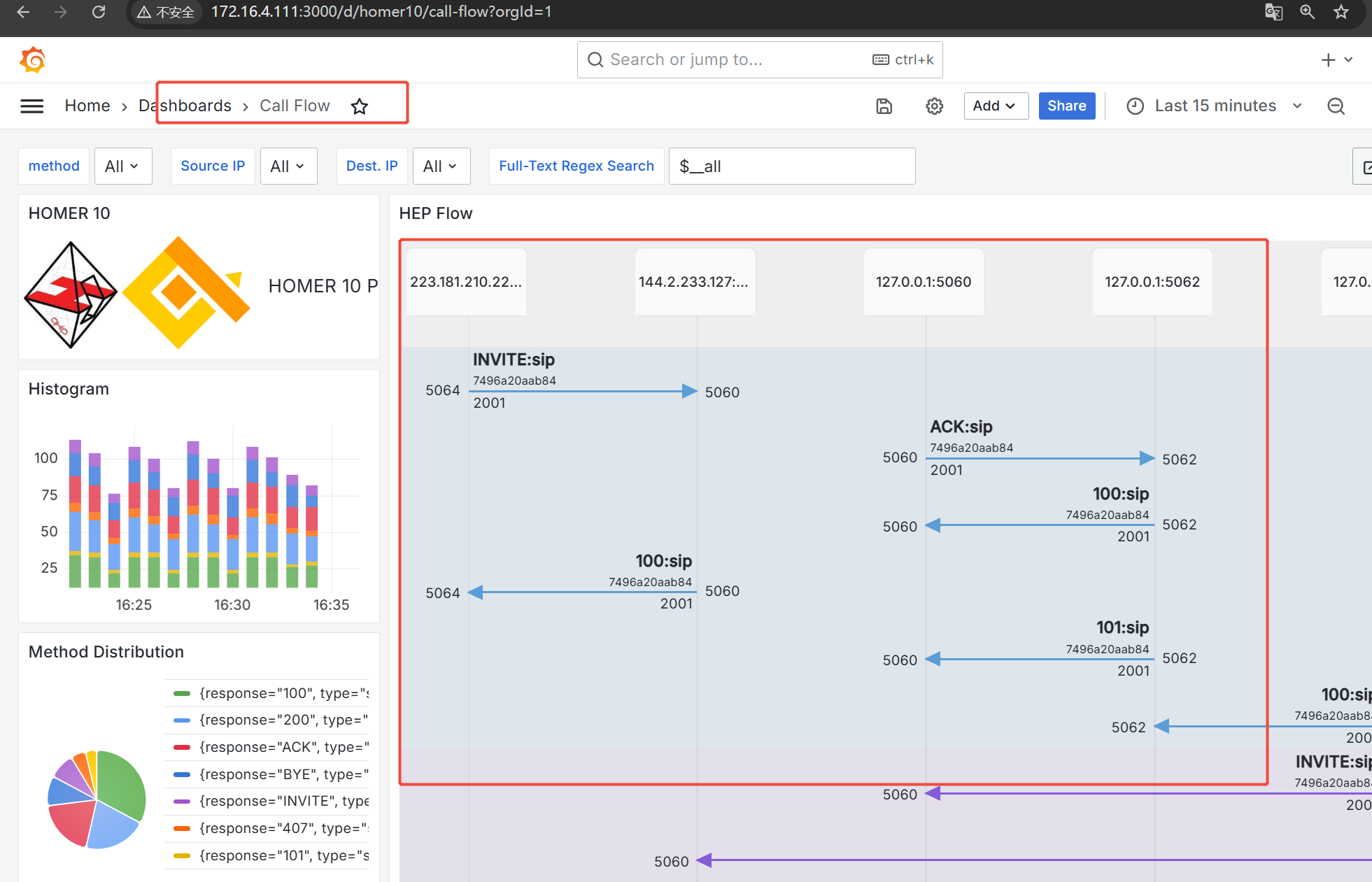
Task: Click browser back arrow
Action: pyautogui.click(x=23, y=12)
